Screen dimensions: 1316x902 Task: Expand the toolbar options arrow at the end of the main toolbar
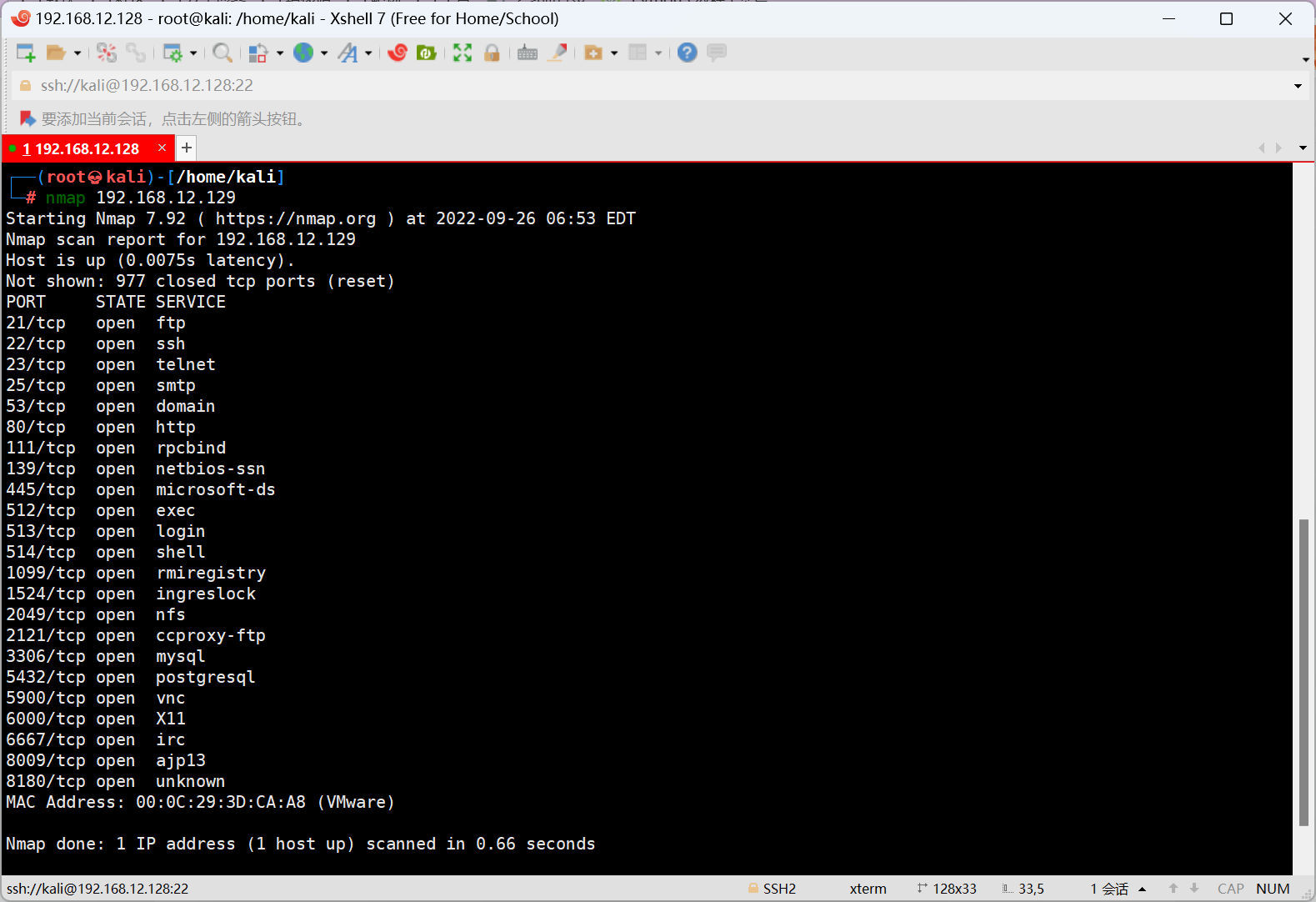(1305, 60)
